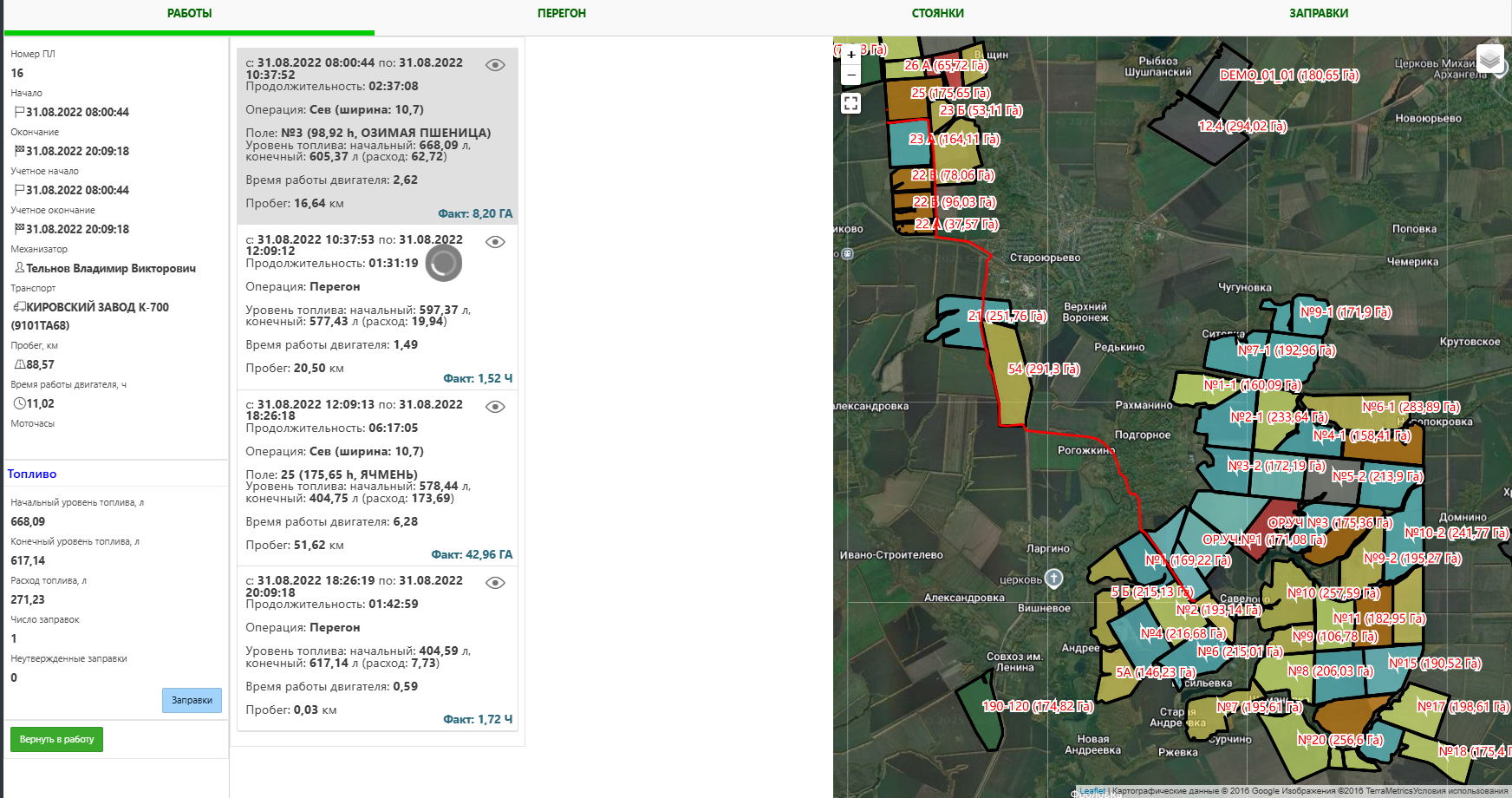Open the map layers control
This screenshot has width=1512, height=798.
pyautogui.click(x=1489, y=59)
